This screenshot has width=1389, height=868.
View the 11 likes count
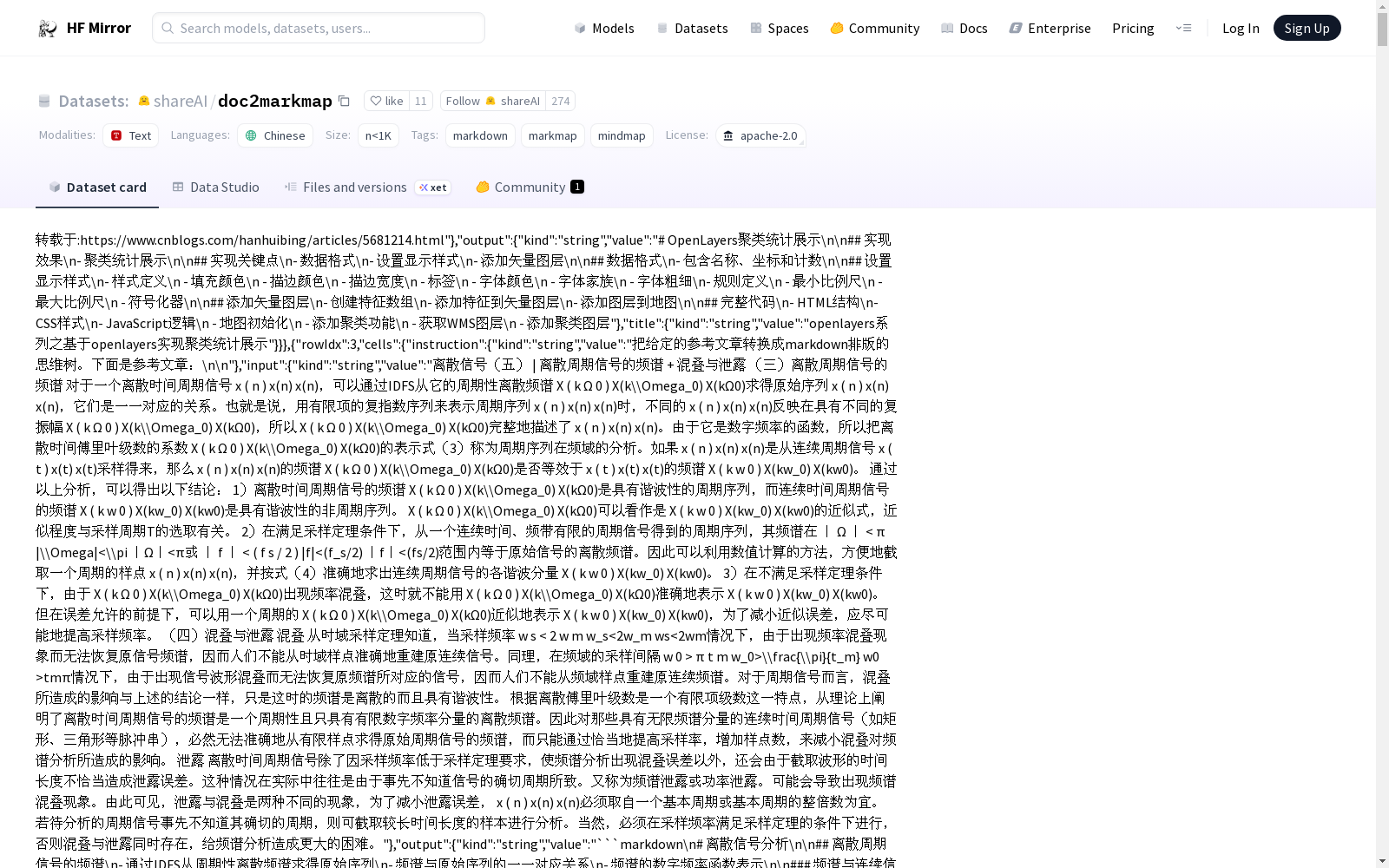421,101
